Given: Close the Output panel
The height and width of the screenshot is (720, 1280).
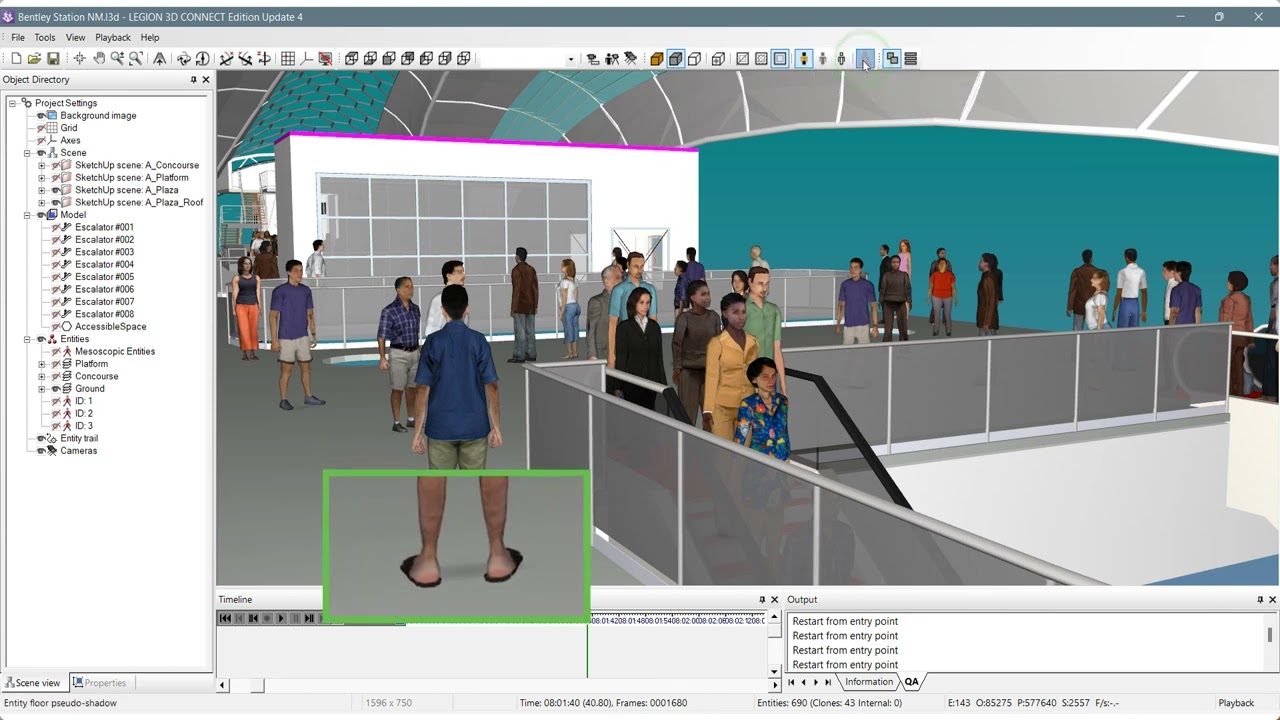Looking at the screenshot, I should pyautogui.click(x=1272, y=600).
